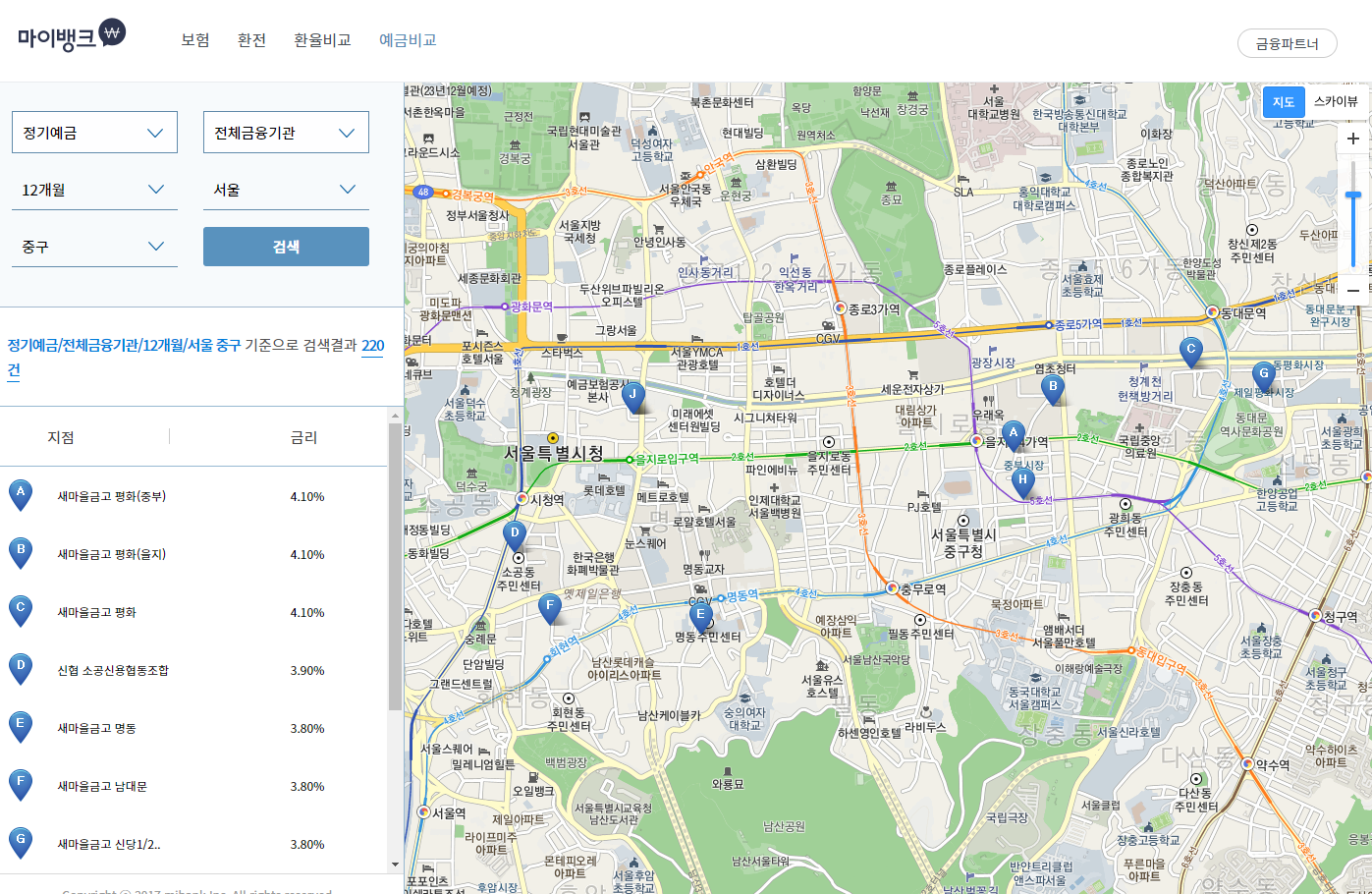Select map marker E near 명동
Screen dimensions: 1372x894
coord(700,617)
